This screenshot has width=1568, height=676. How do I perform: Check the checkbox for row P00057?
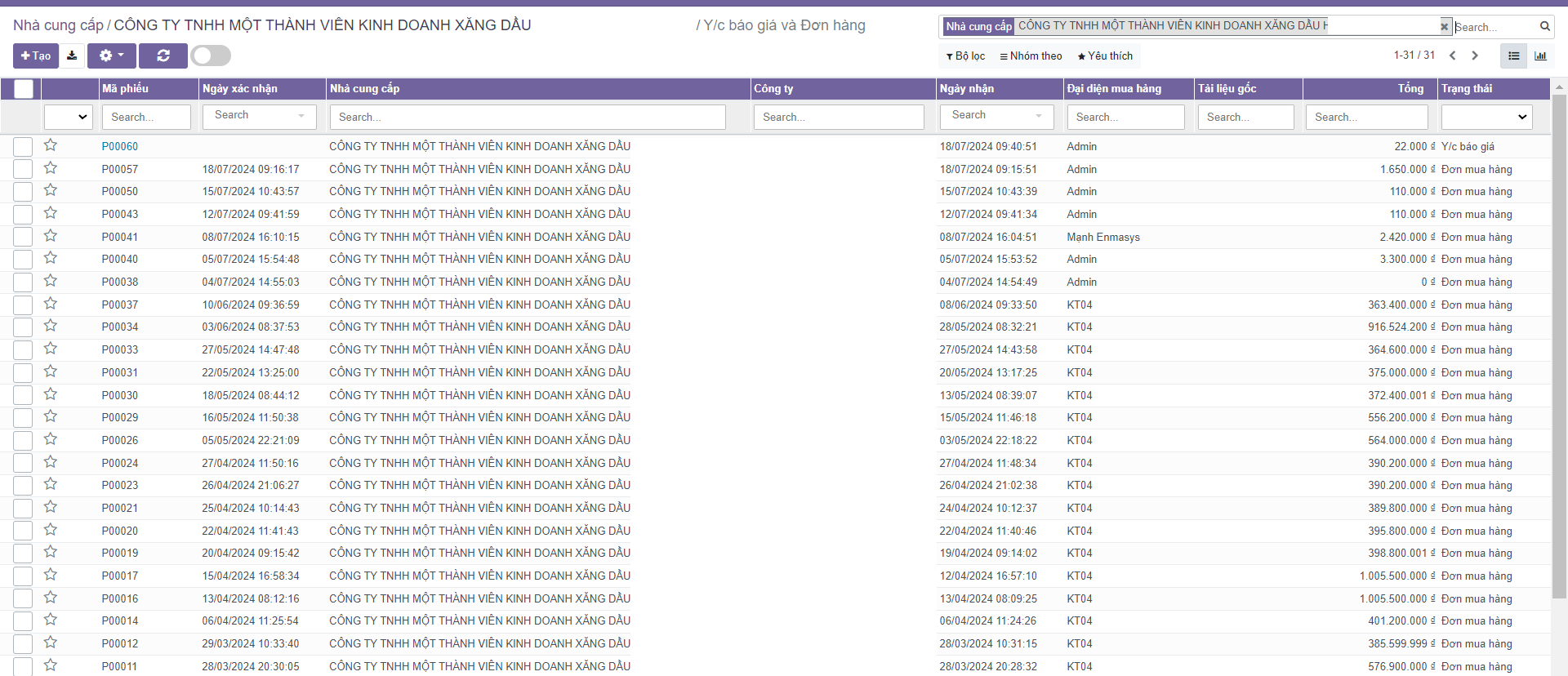23,169
